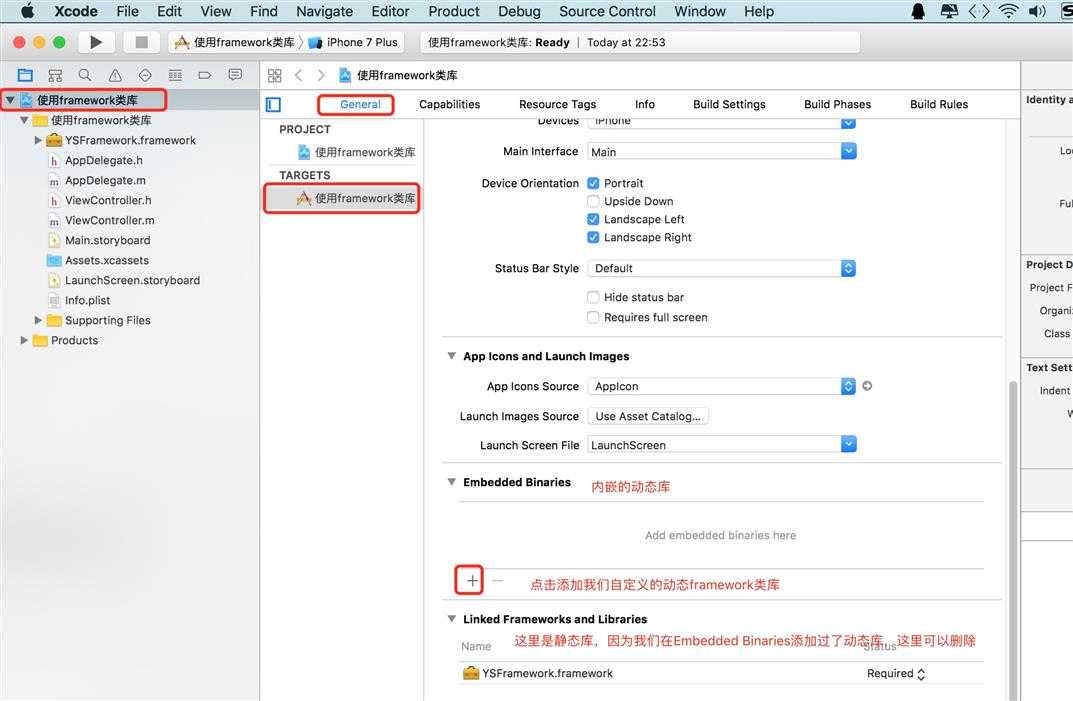
Task: Collapse App Icons and Launch Images section
Action: click(452, 356)
